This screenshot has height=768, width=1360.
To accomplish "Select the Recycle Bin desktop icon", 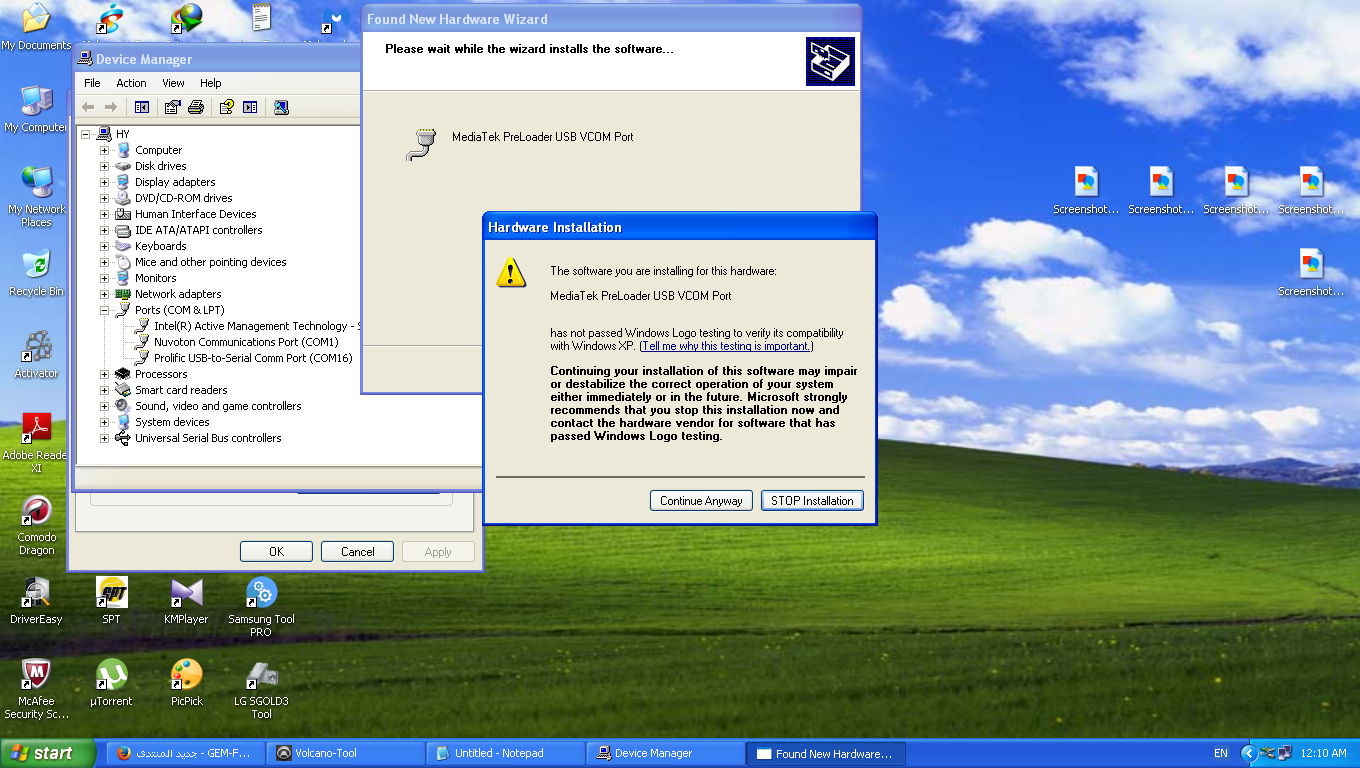I will point(36,273).
